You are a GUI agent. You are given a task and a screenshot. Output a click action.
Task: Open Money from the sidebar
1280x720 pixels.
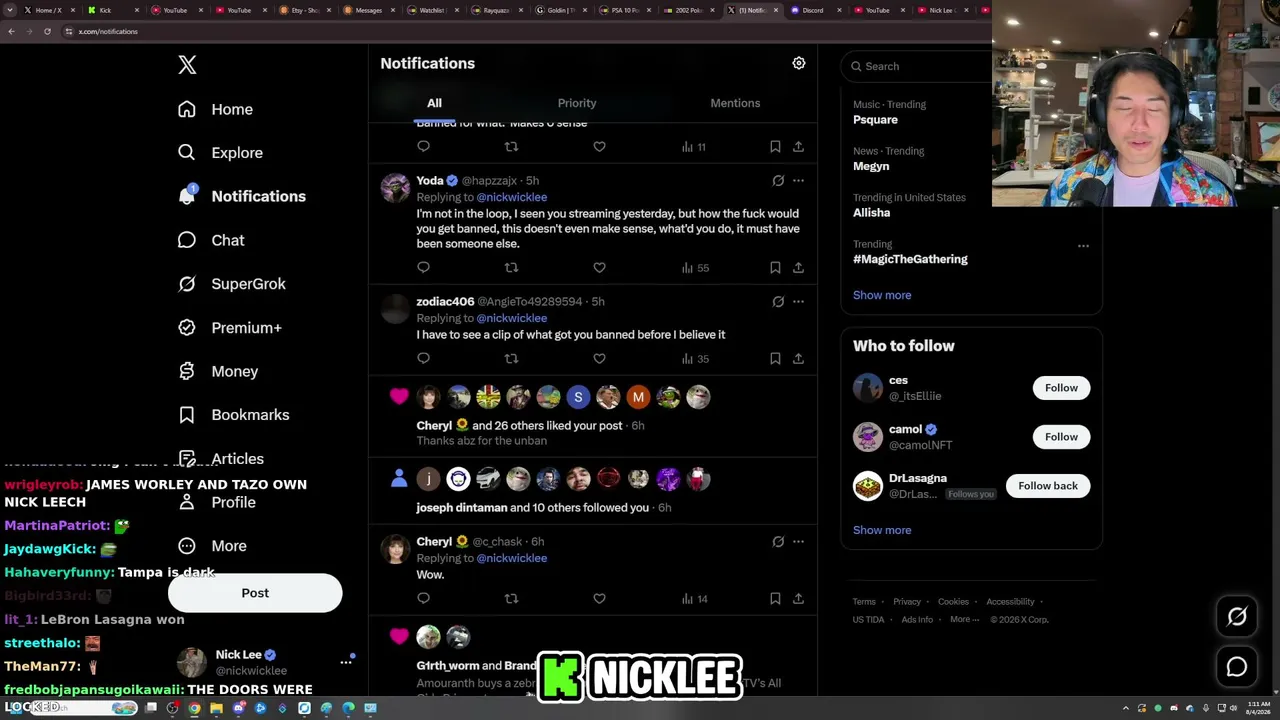coord(217,371)
